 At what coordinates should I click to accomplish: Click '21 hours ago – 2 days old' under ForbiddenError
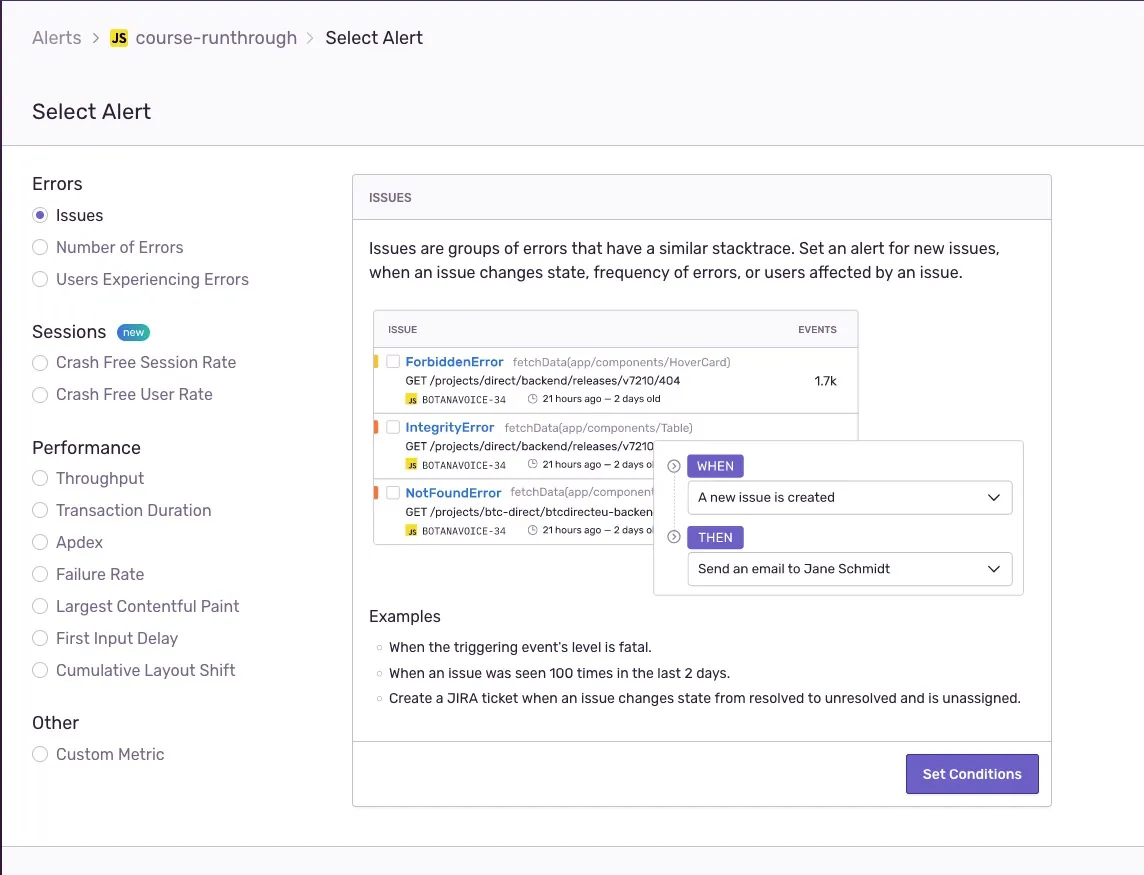601,398
